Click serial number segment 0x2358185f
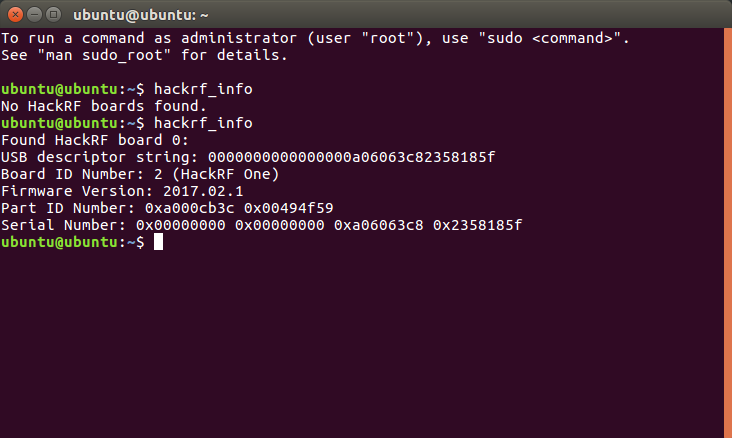Screen dimensions: 732x438 [478, 226]
